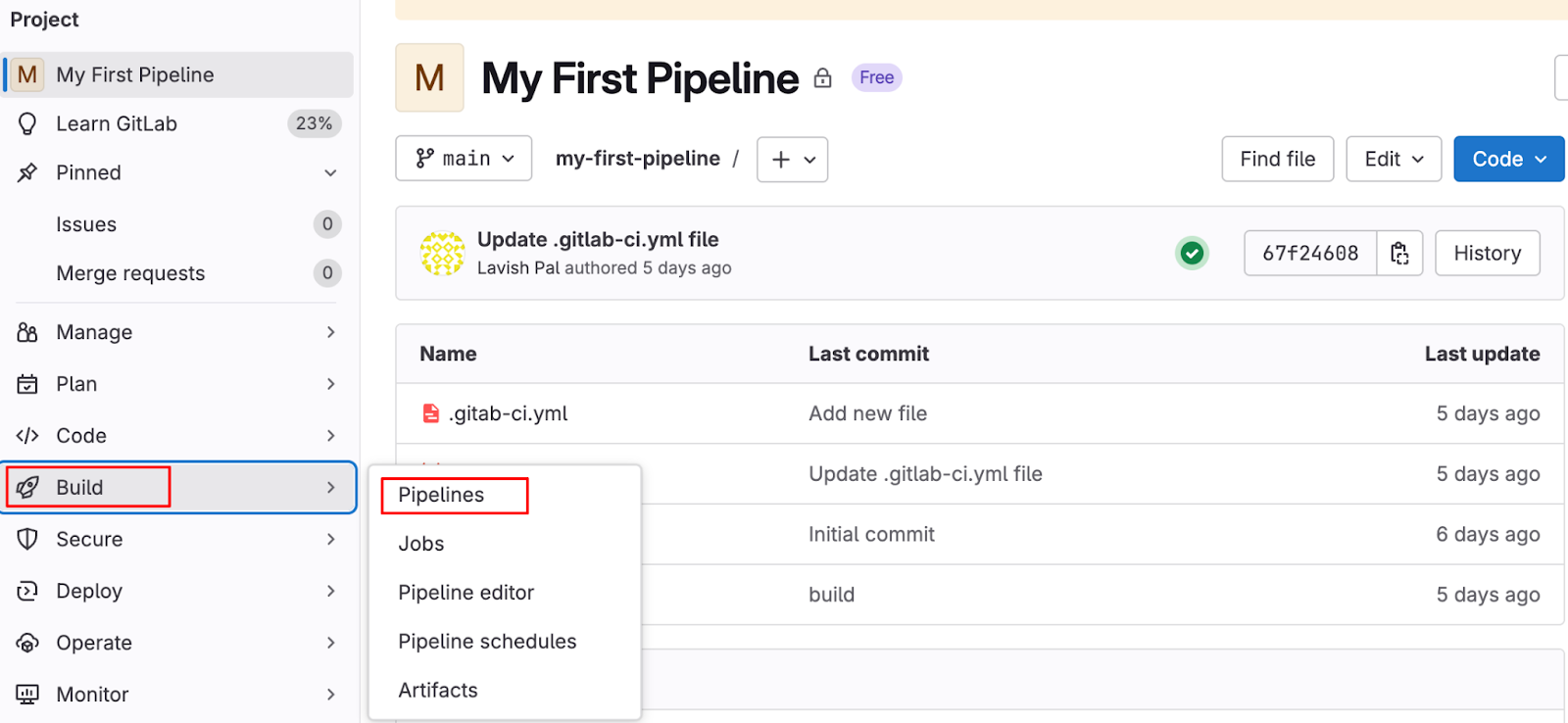Click my-first-pipeline breadcrumb path
Viewport: 1568px width, 723px height.
point(638,159)
